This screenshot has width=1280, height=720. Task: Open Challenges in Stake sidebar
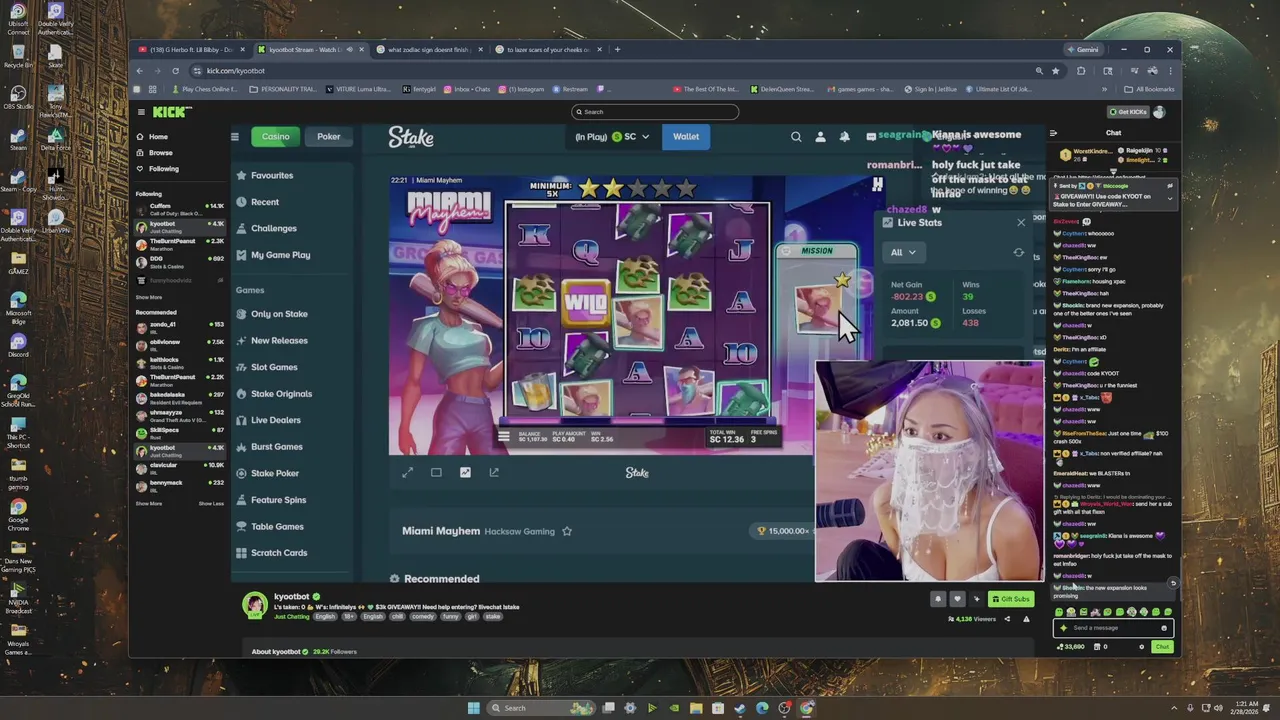[x=274, y=228]
